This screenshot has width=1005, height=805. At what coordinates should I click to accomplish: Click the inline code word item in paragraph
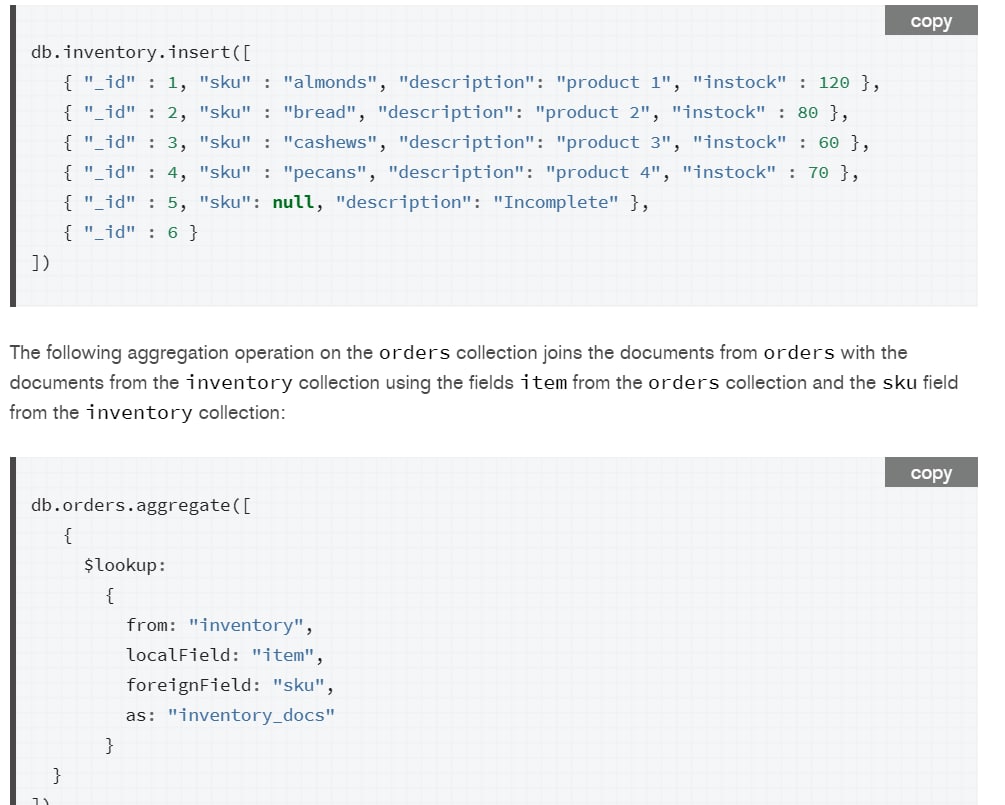tap(544, 383)
